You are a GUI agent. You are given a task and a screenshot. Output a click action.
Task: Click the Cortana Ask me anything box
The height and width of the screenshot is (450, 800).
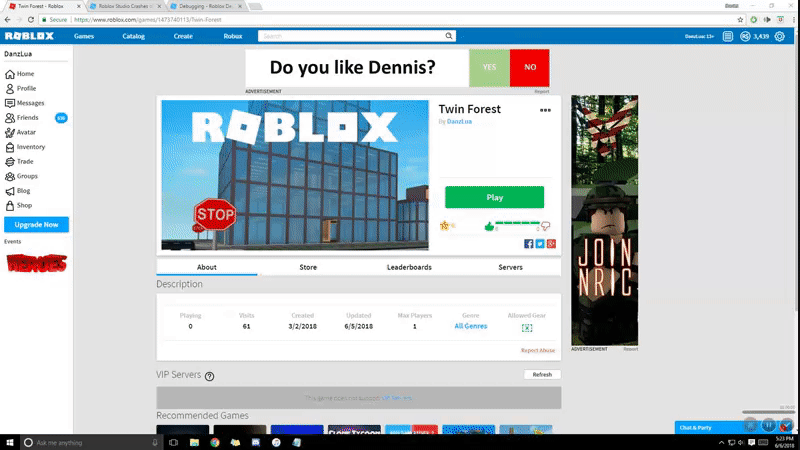[91, 442]
